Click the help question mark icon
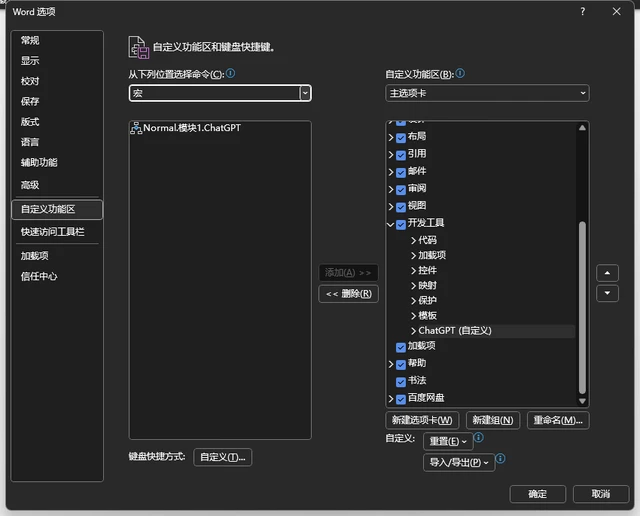 [582, 11]
